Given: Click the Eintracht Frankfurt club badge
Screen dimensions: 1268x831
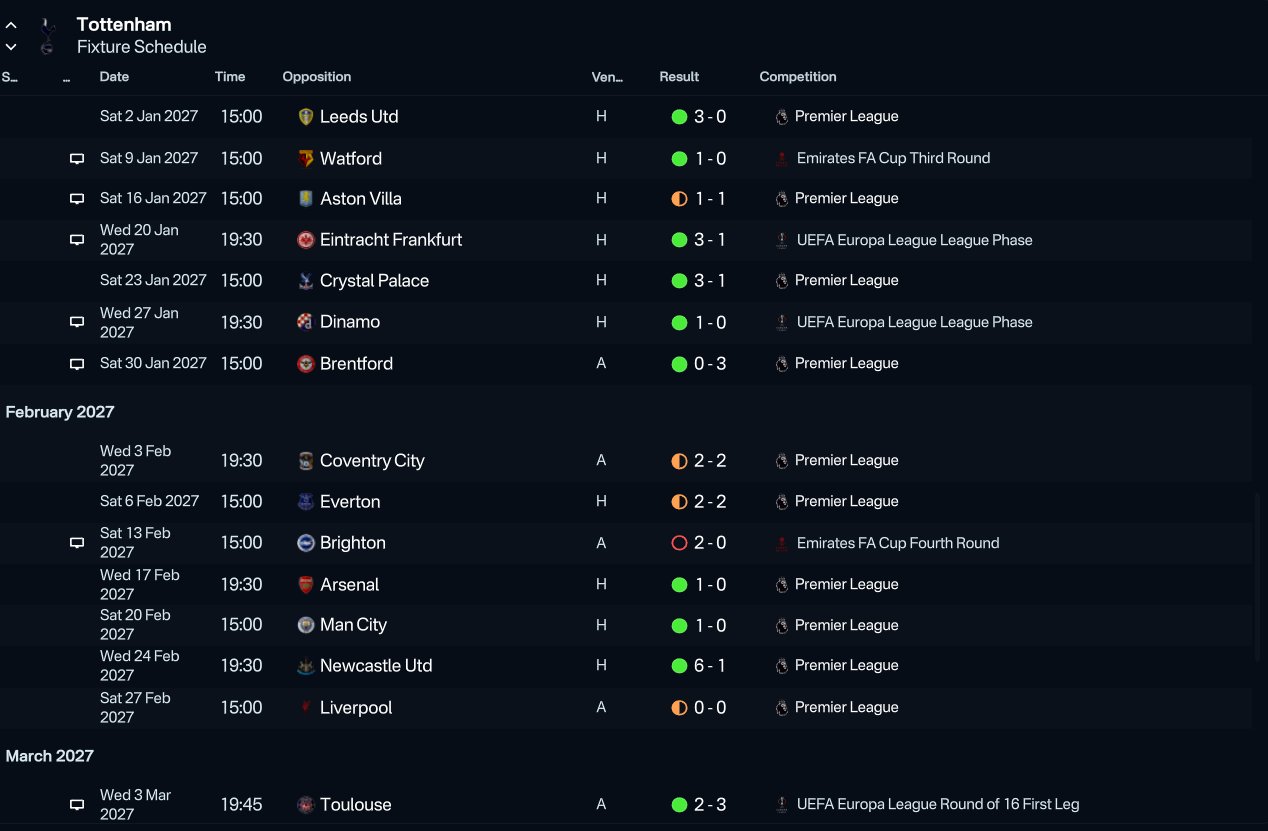Looking at the screenshot, I should [306, 240].
